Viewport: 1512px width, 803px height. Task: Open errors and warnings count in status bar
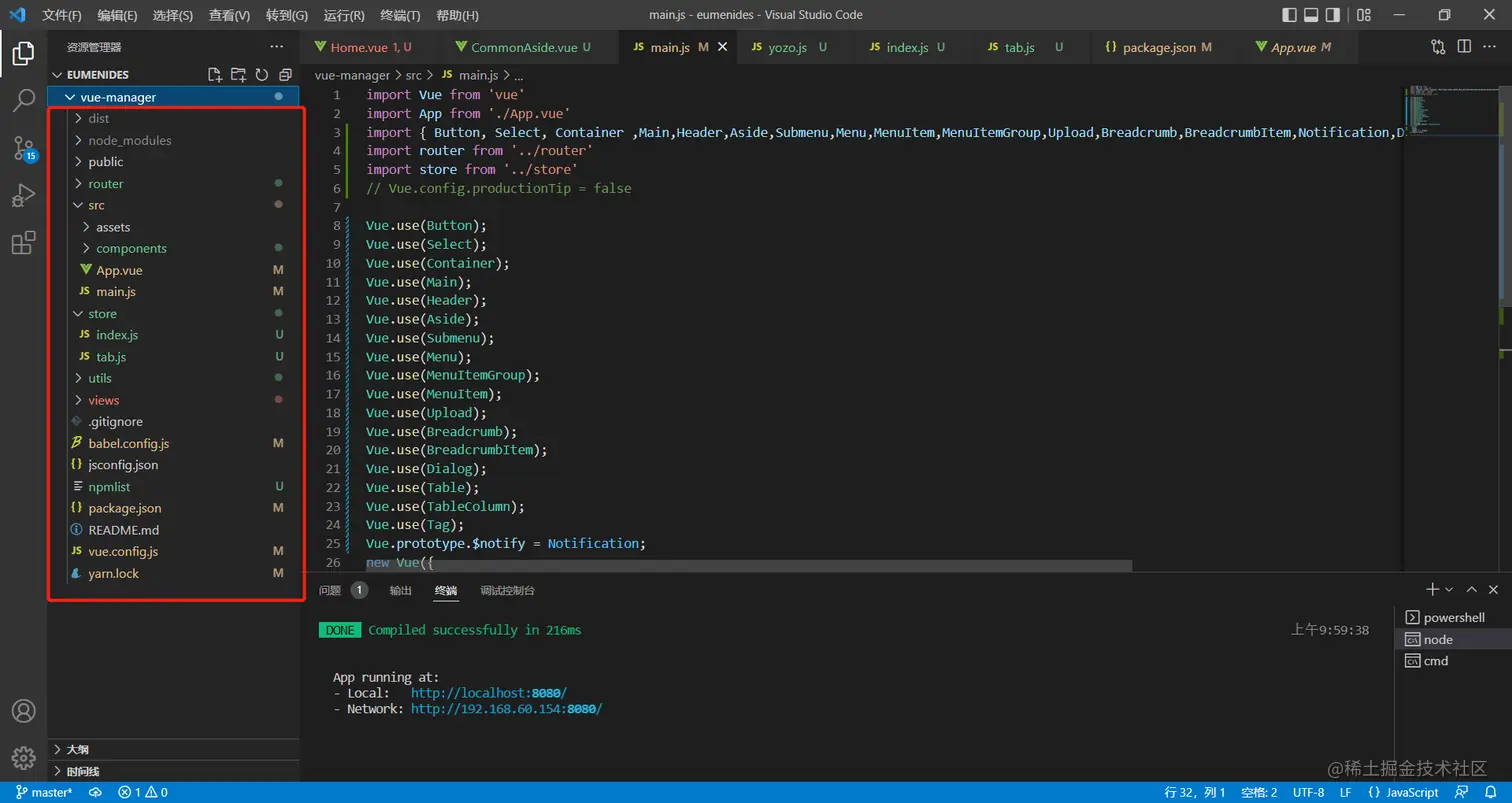coord(143,793)
